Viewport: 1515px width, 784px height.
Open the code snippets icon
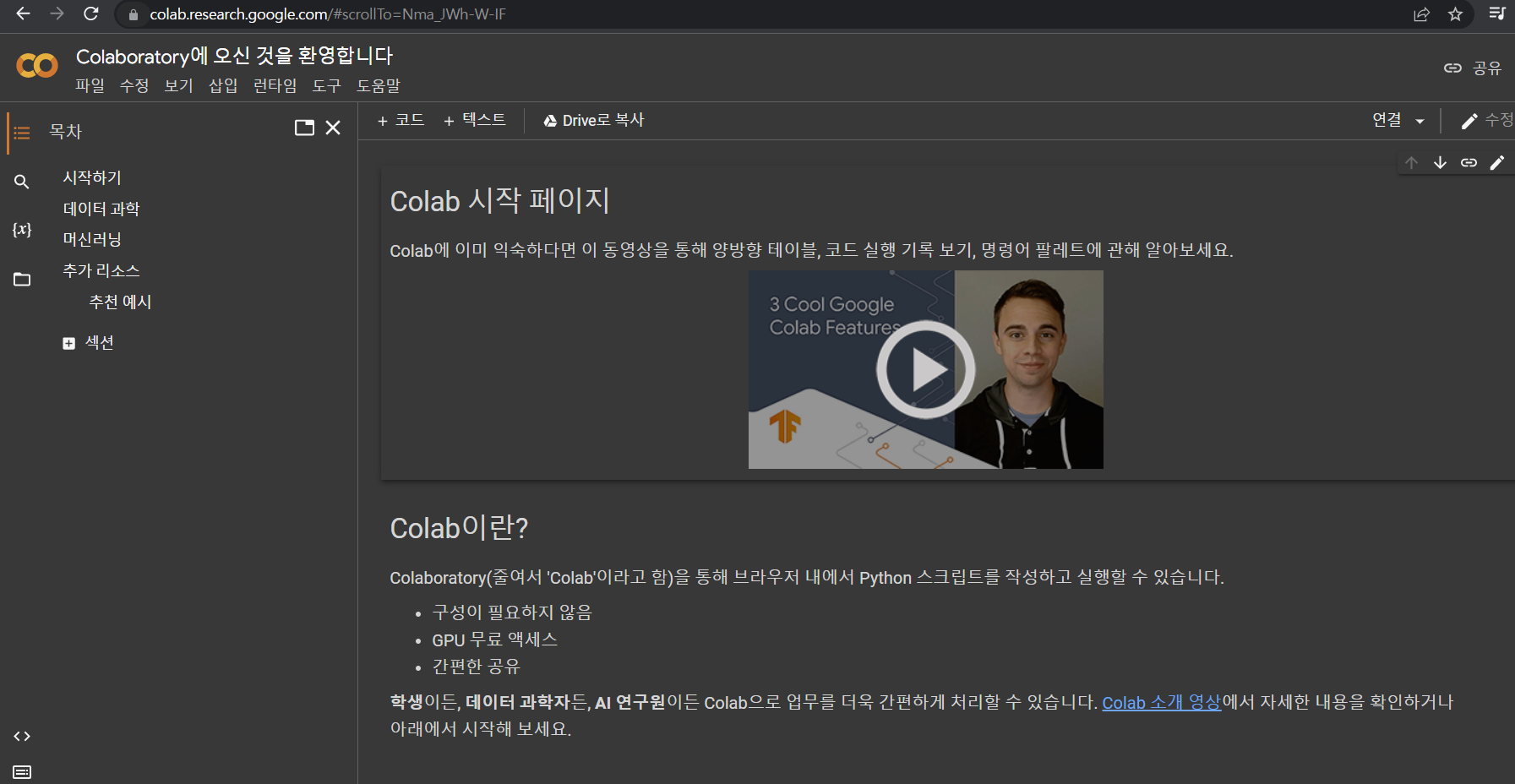point(22,737)
